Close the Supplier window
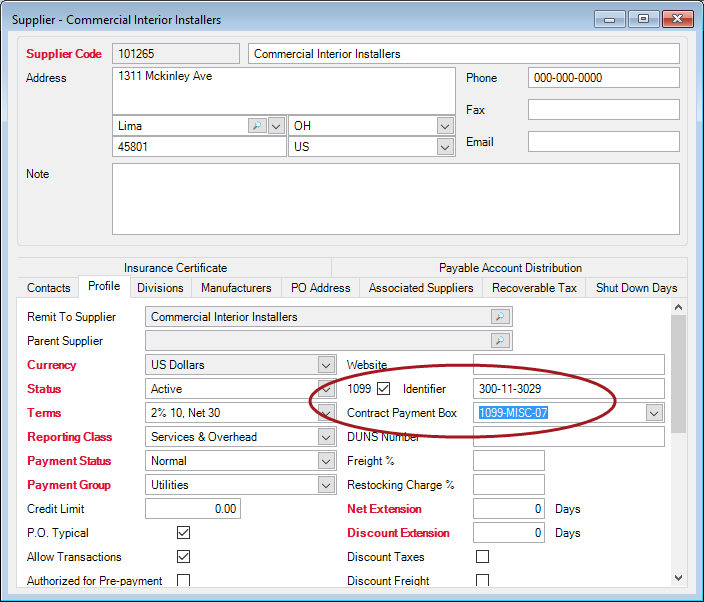The image size is (704, 602). [678, 19]
